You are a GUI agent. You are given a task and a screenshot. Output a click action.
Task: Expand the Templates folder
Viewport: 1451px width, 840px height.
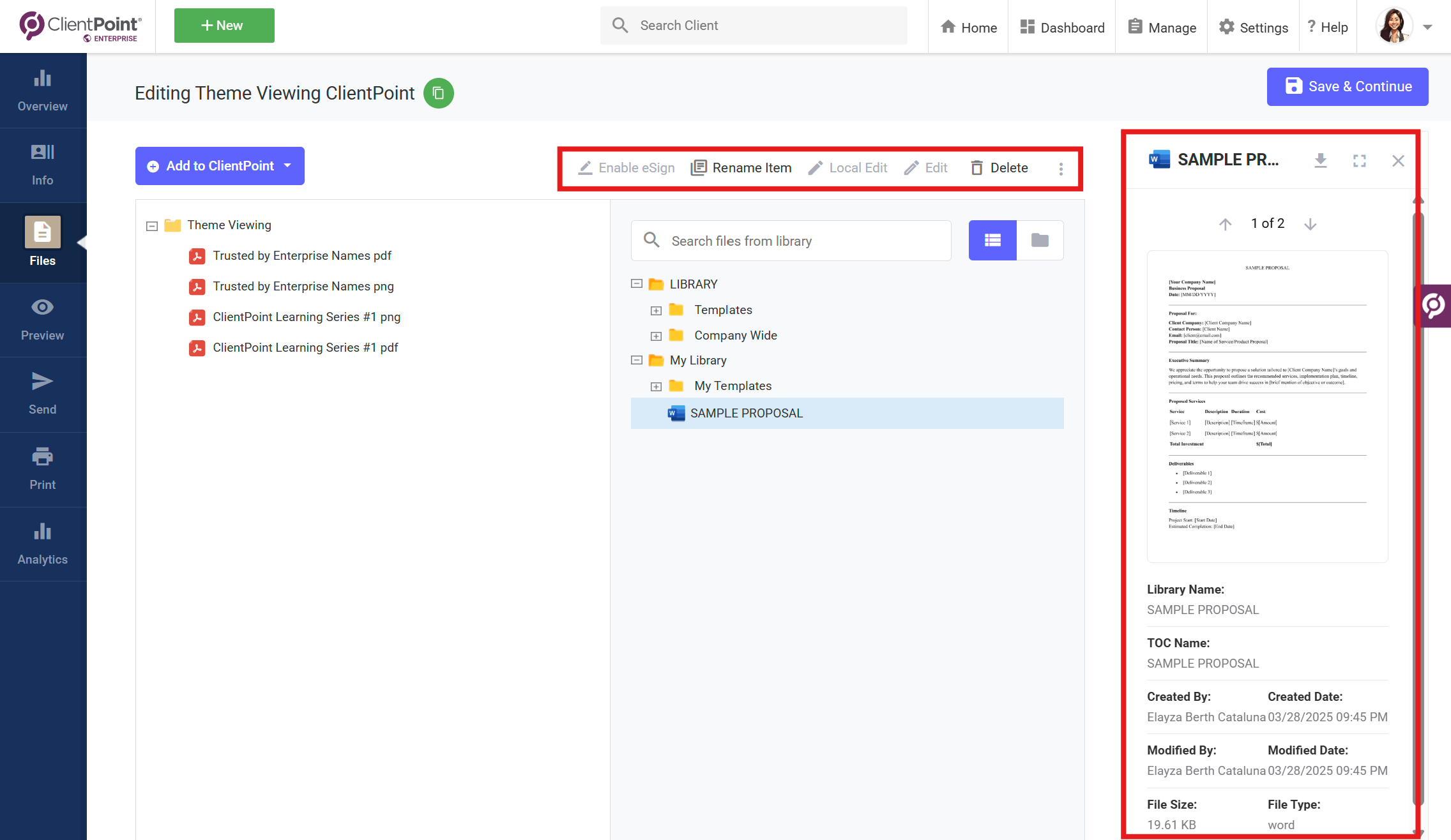pyautogui.click(x=656, y=310)
